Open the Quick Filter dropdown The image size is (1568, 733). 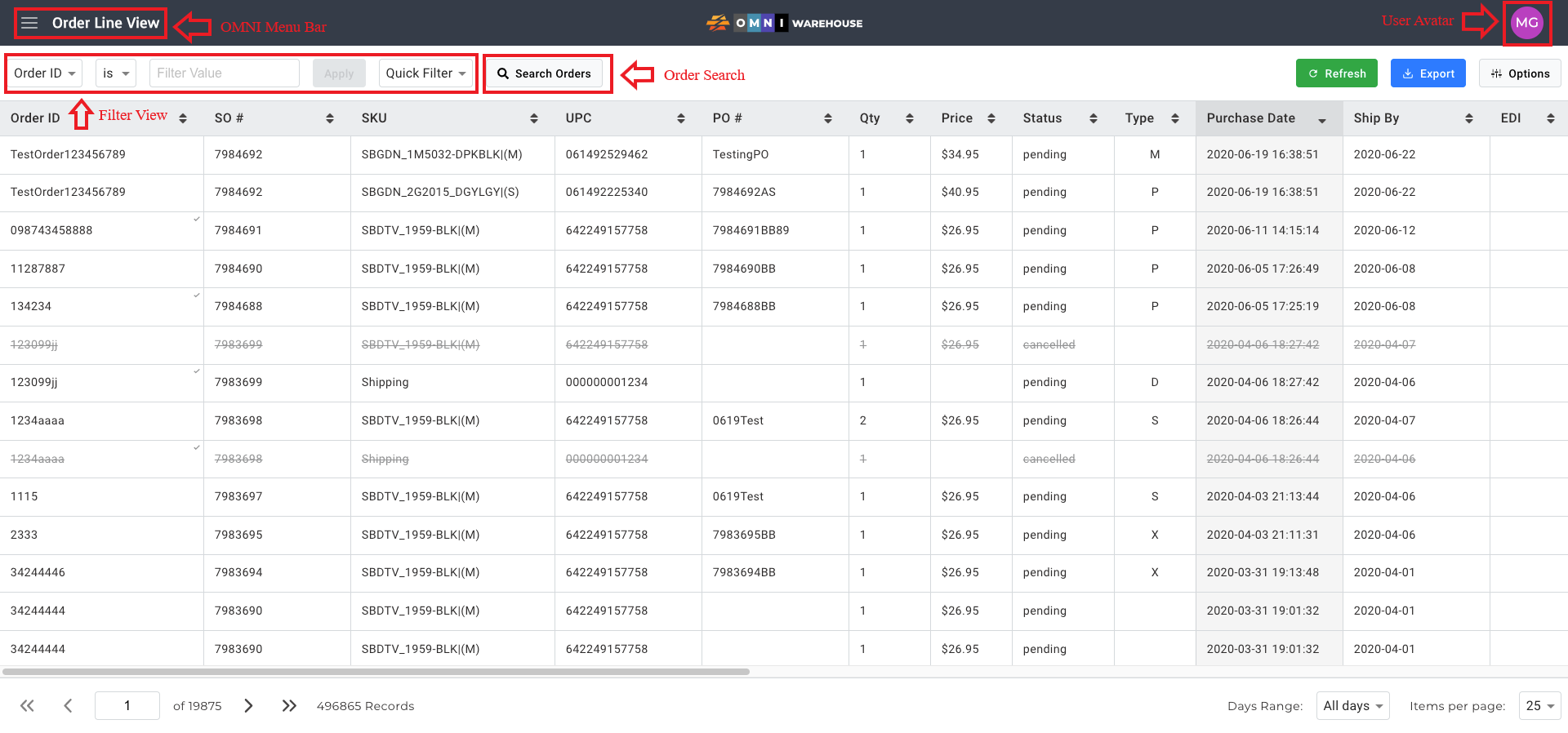425,73
